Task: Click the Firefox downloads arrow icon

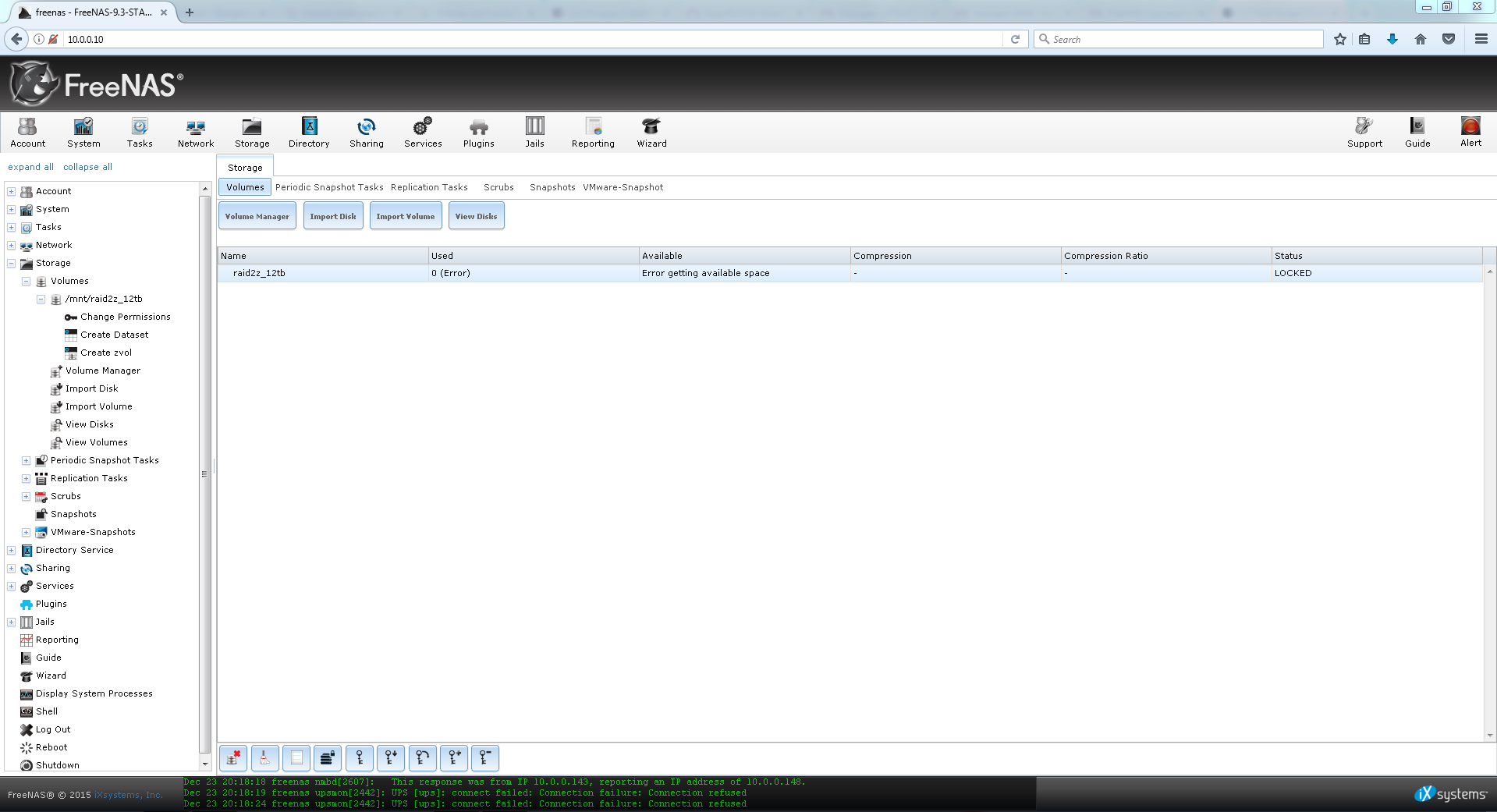Action: pos(1392,39)
